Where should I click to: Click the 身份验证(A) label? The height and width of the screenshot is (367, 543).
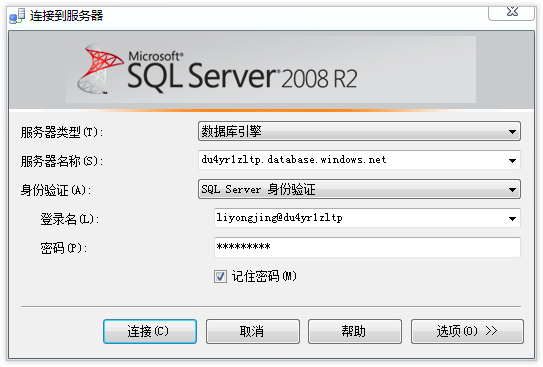point(56,190)
